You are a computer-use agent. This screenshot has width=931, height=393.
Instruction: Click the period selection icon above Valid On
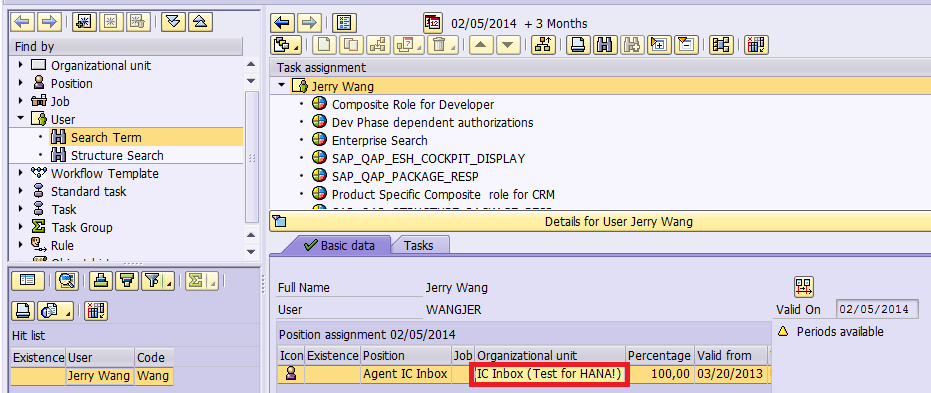(x=804, y=287)
